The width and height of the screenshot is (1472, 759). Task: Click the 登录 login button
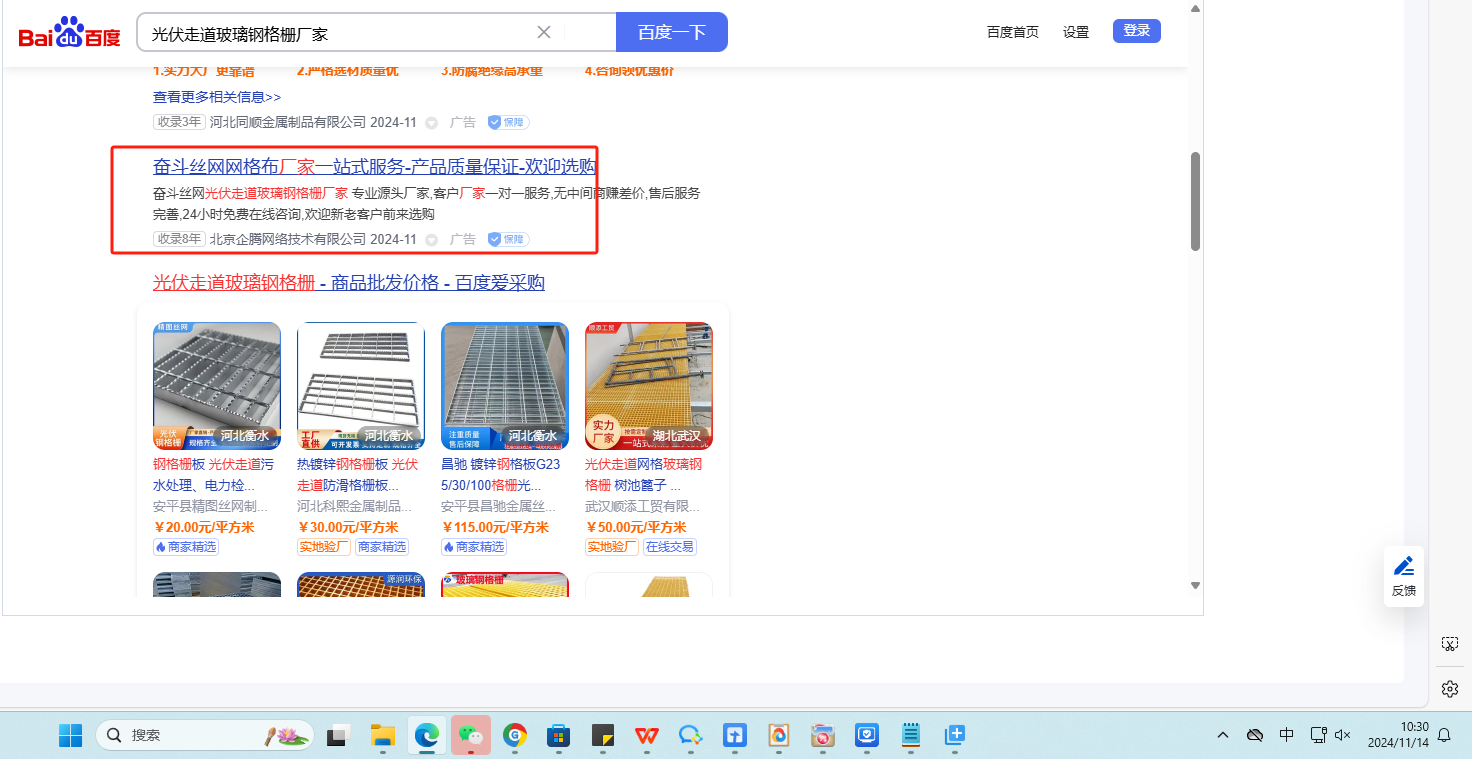1137,31
